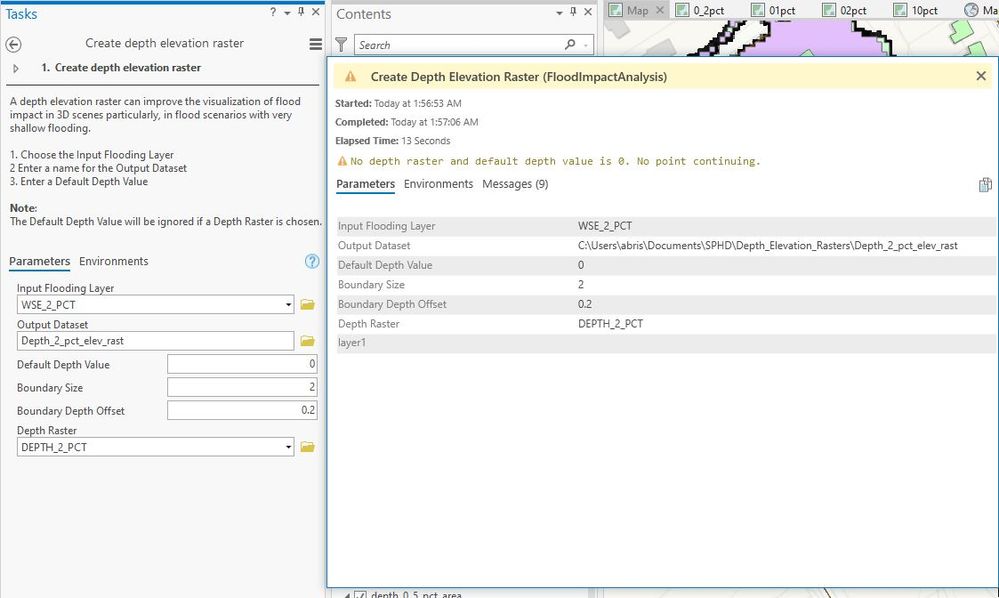Switch to the 10pct view tab
999x598 pixels.
(x=916, y=10)
